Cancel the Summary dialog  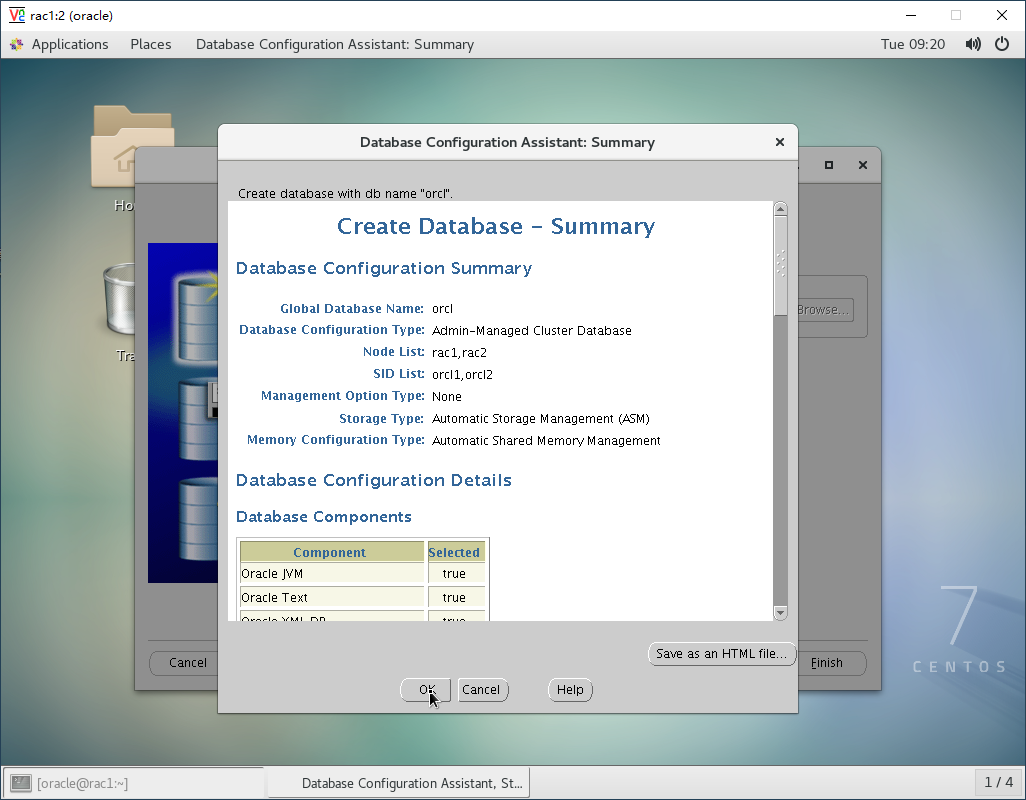[x=482, y=690]
